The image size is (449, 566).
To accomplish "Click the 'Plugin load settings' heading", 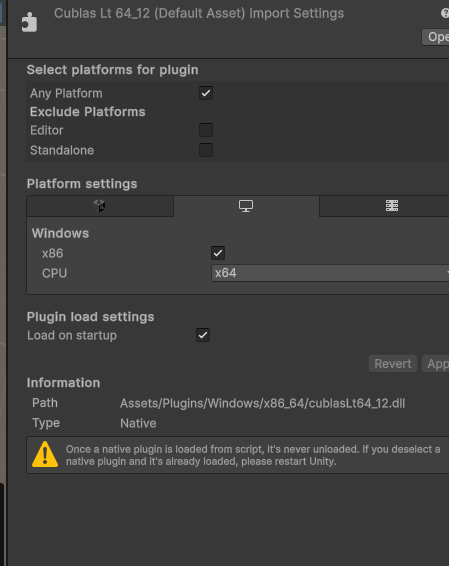I will (x=90, y=317).
